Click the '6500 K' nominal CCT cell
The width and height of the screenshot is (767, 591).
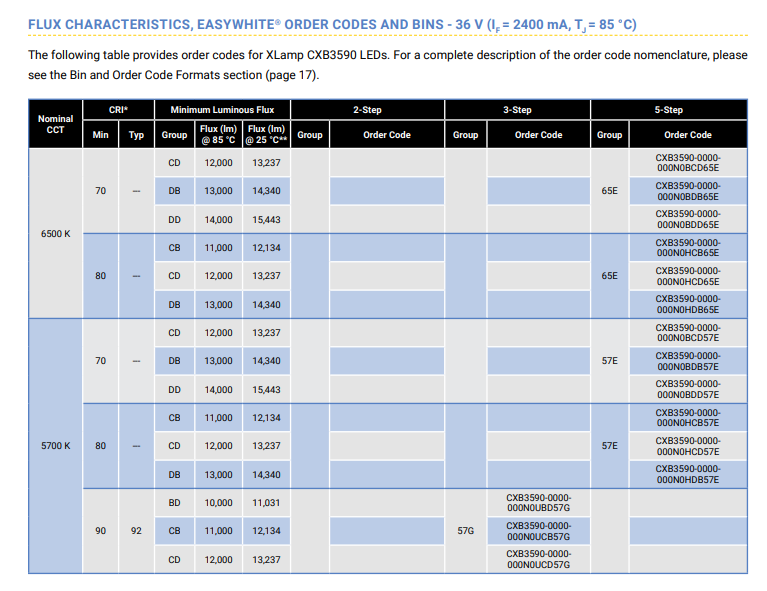coord(55,234)
